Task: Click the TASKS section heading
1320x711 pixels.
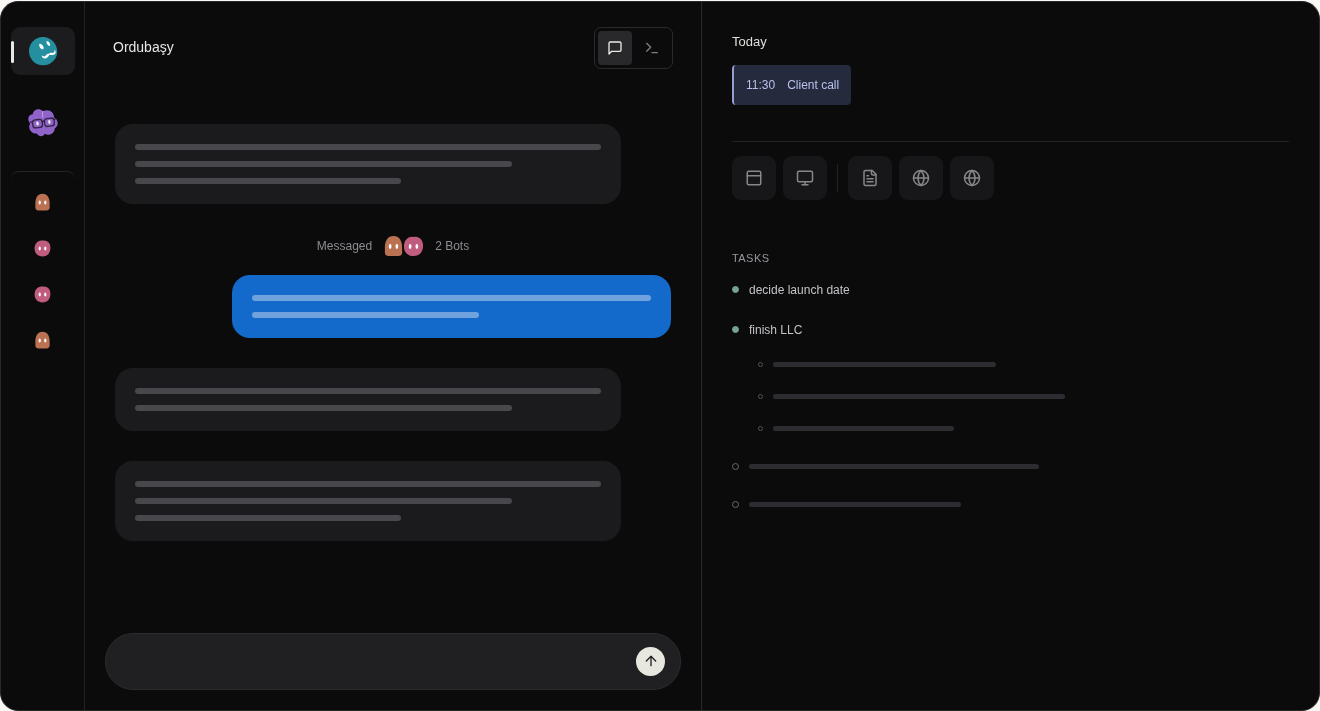Action: [x=751, y=258]
